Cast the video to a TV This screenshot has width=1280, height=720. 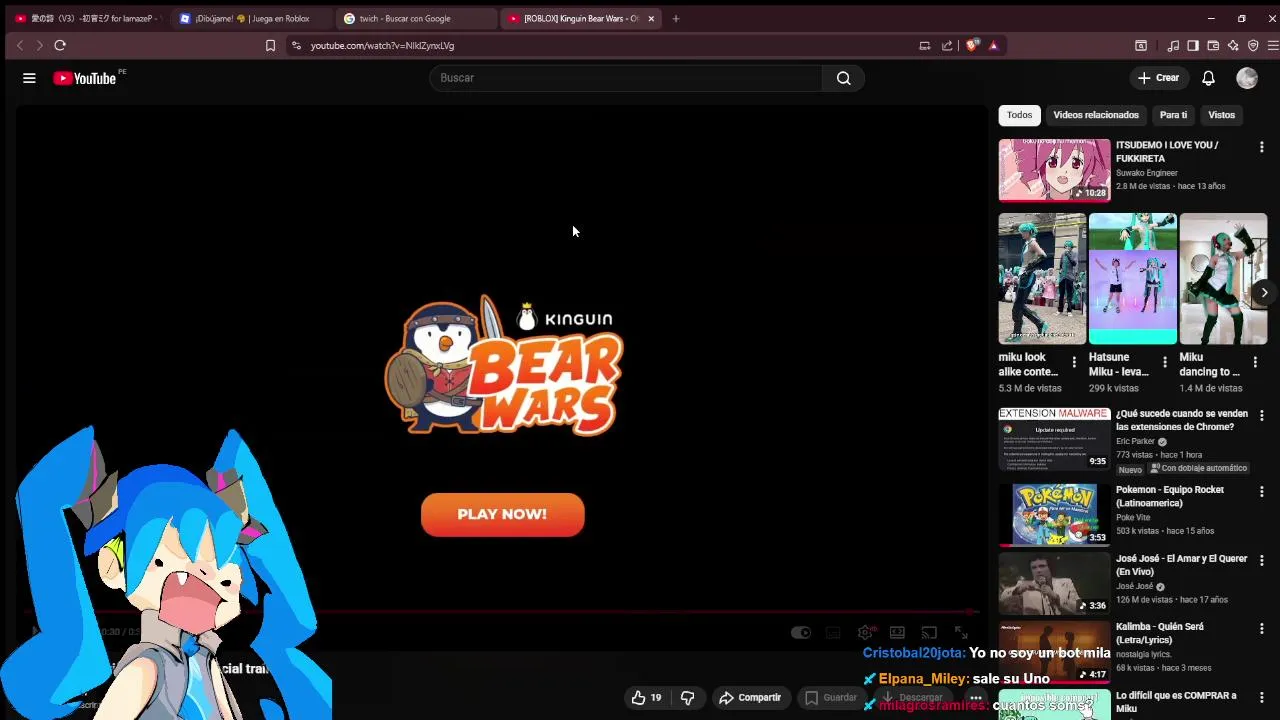(x=929, y=632)
